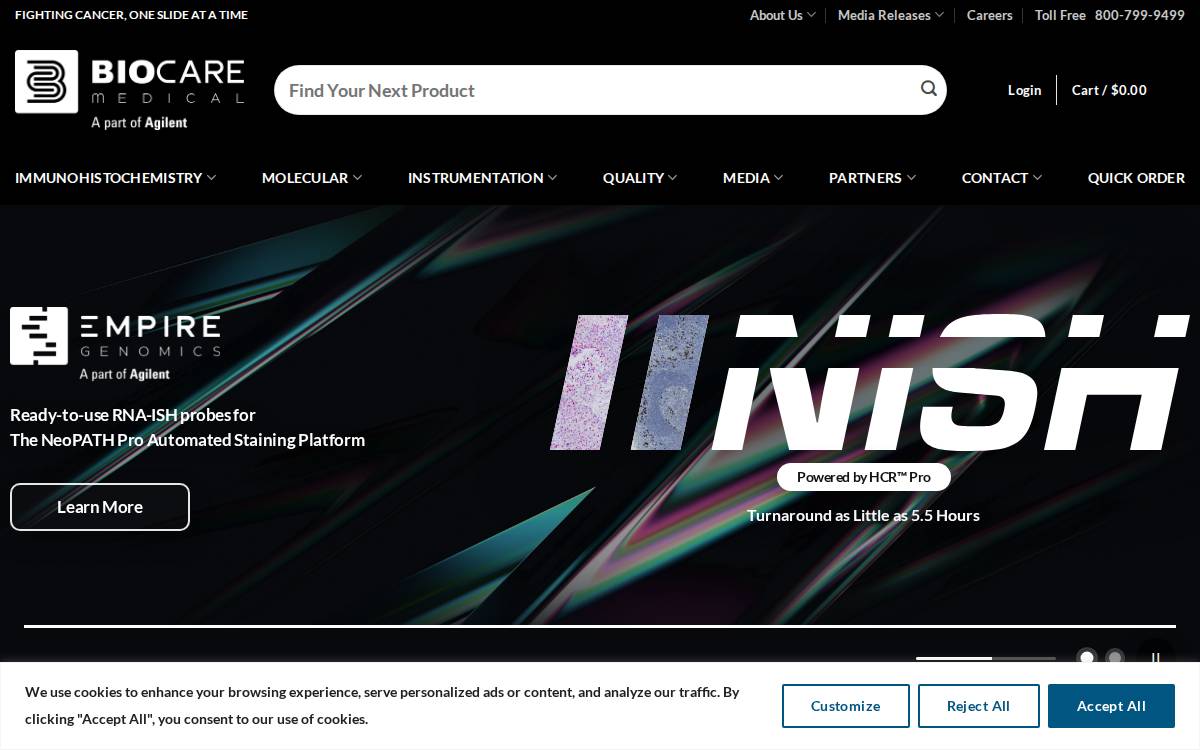Click the Powered by HCR Pro badge
This screenshot has height=750, width=1200.
[x=864, y=477]
